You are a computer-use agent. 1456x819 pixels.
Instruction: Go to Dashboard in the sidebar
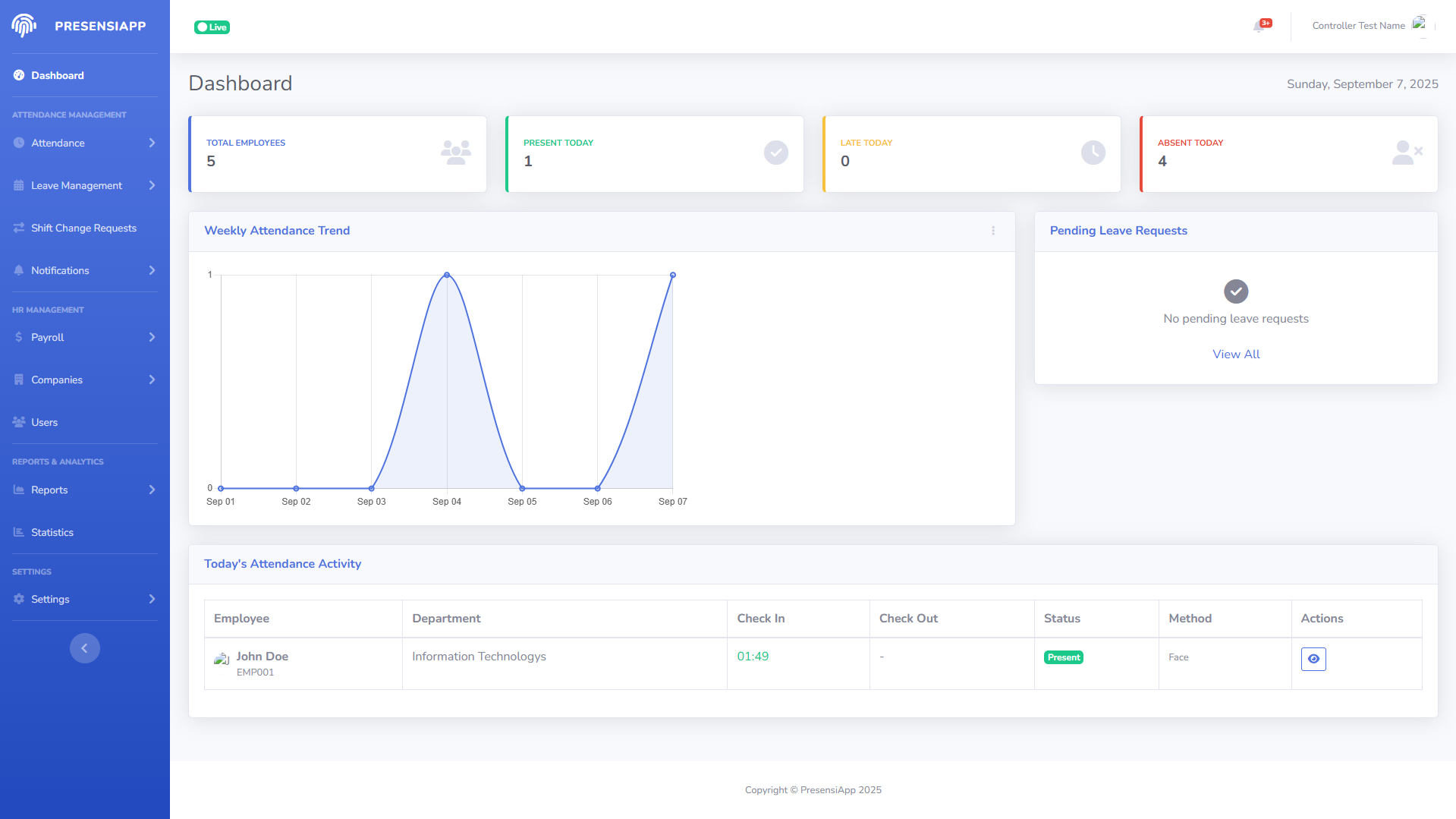(85, 75)
